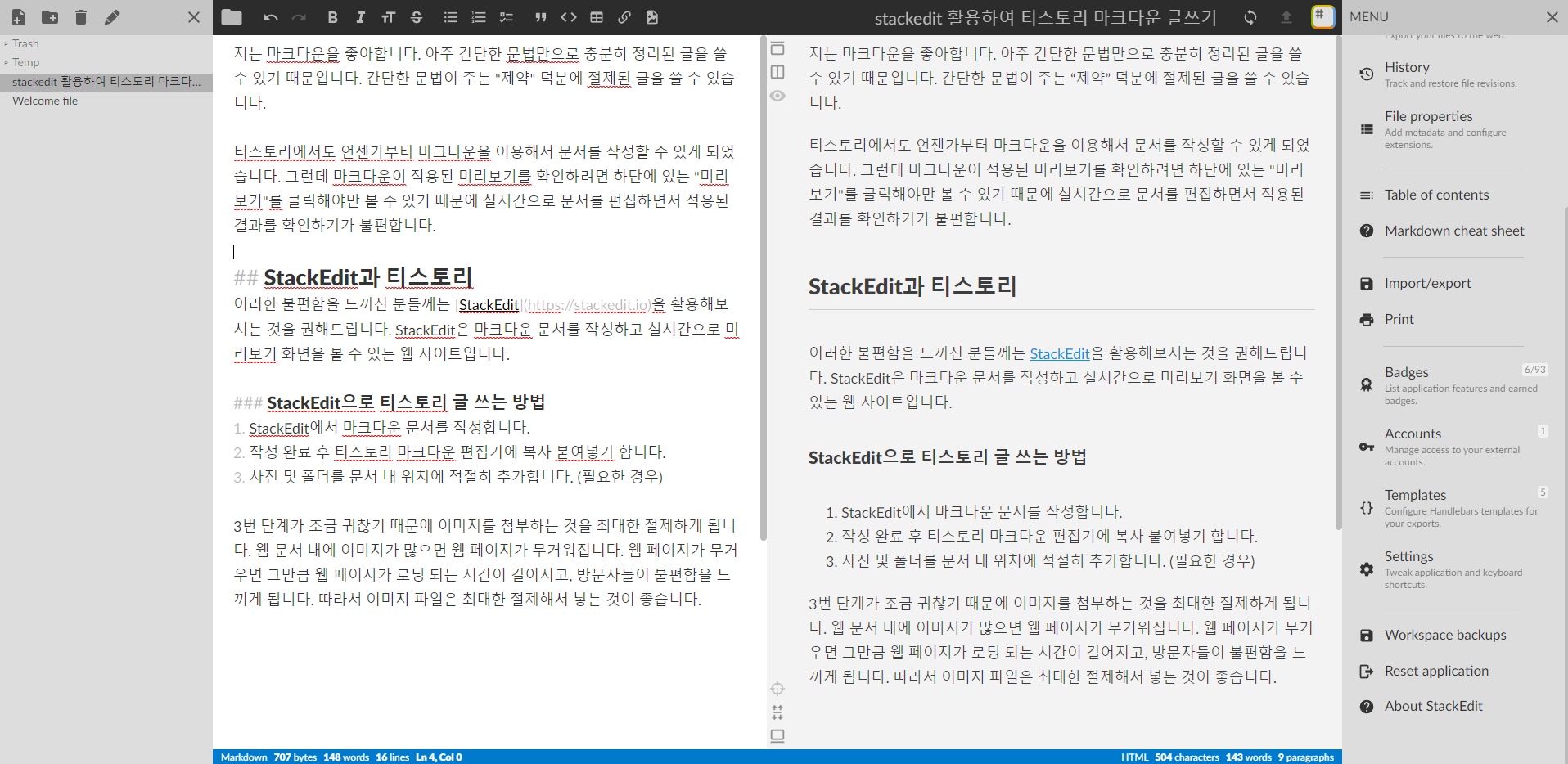Create a new file in the explorer
Viewport: 1568px width, 764px height.
(x=19, y=17)
